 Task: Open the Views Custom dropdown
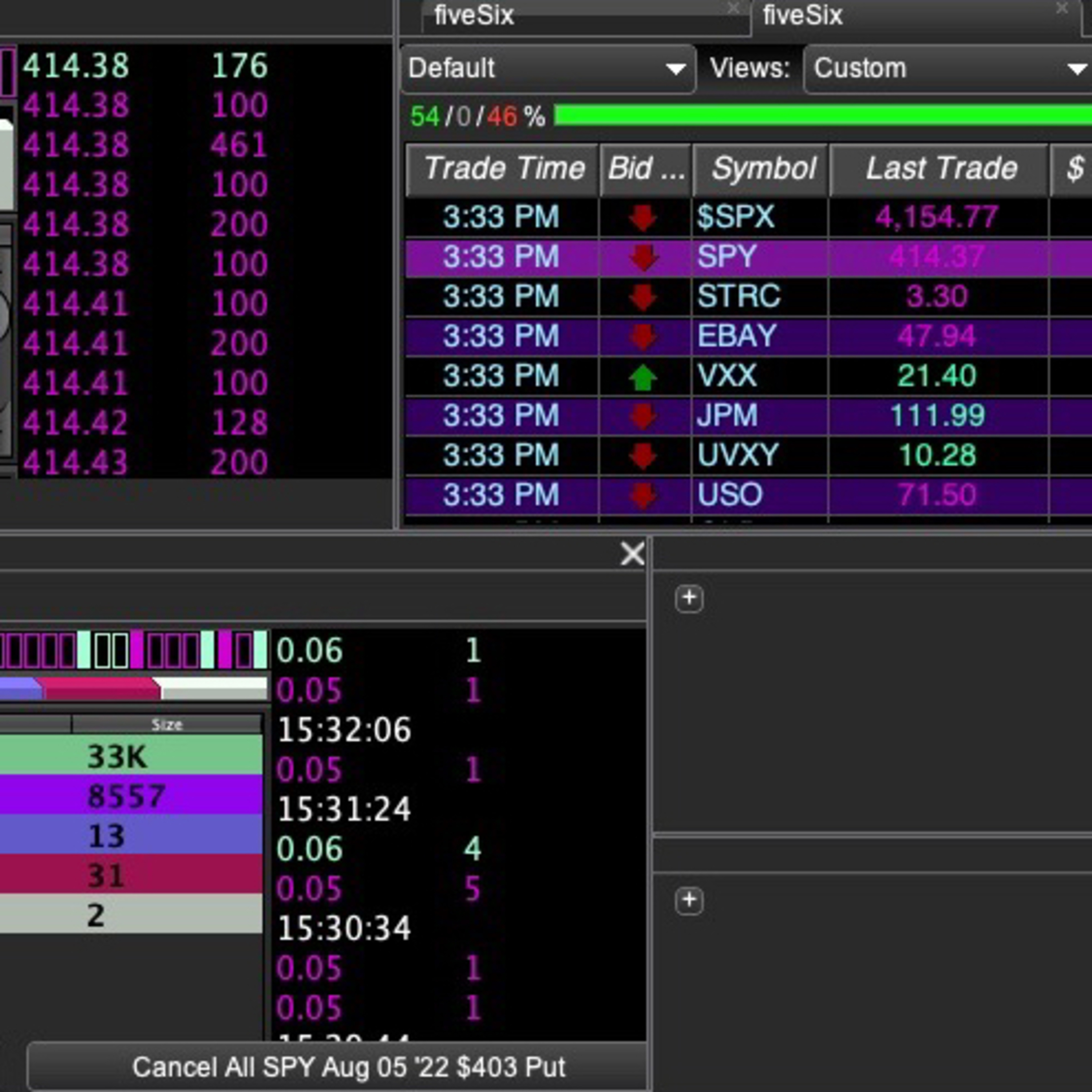(x=948, y=68)
